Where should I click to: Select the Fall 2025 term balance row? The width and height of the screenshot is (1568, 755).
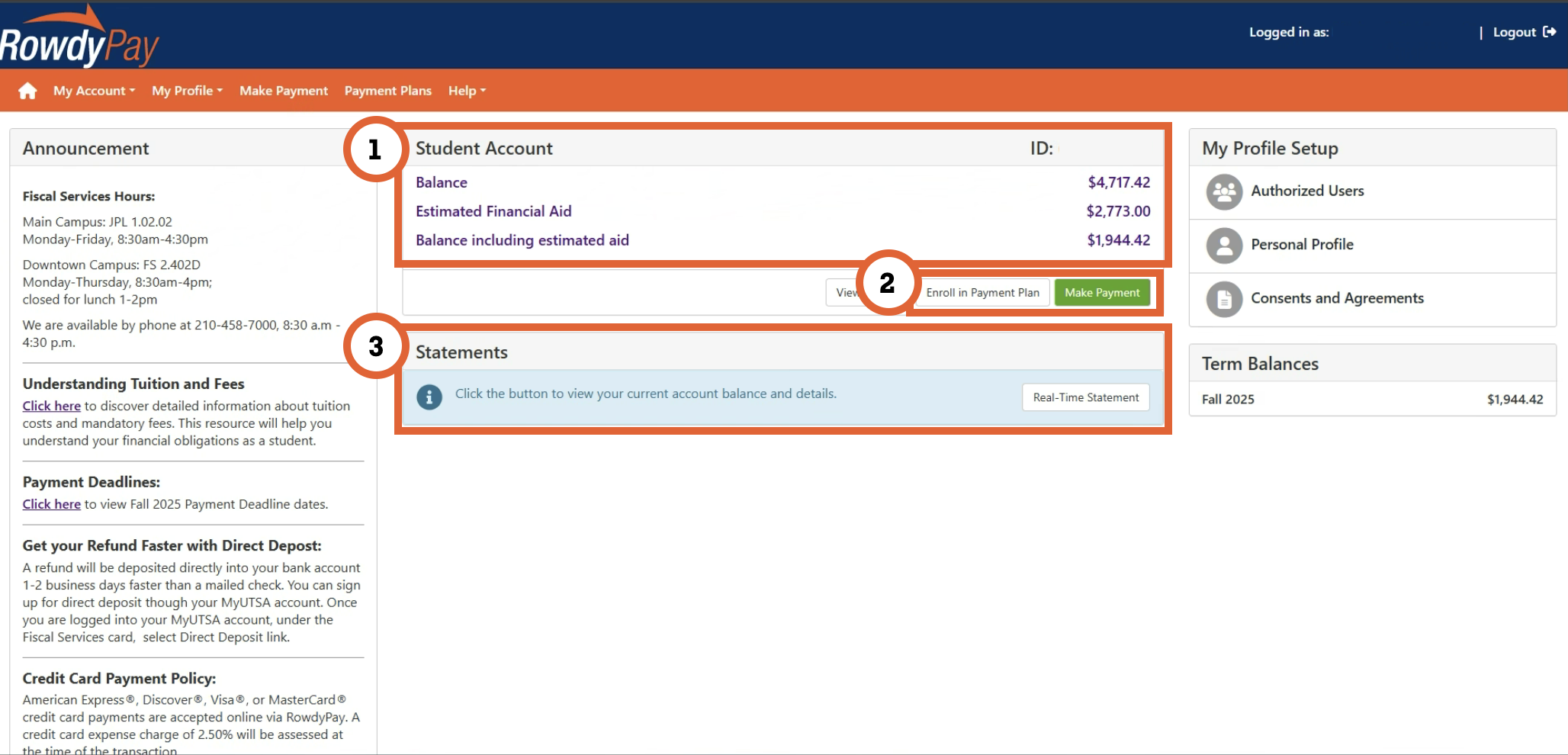(x=1371, y=400)
